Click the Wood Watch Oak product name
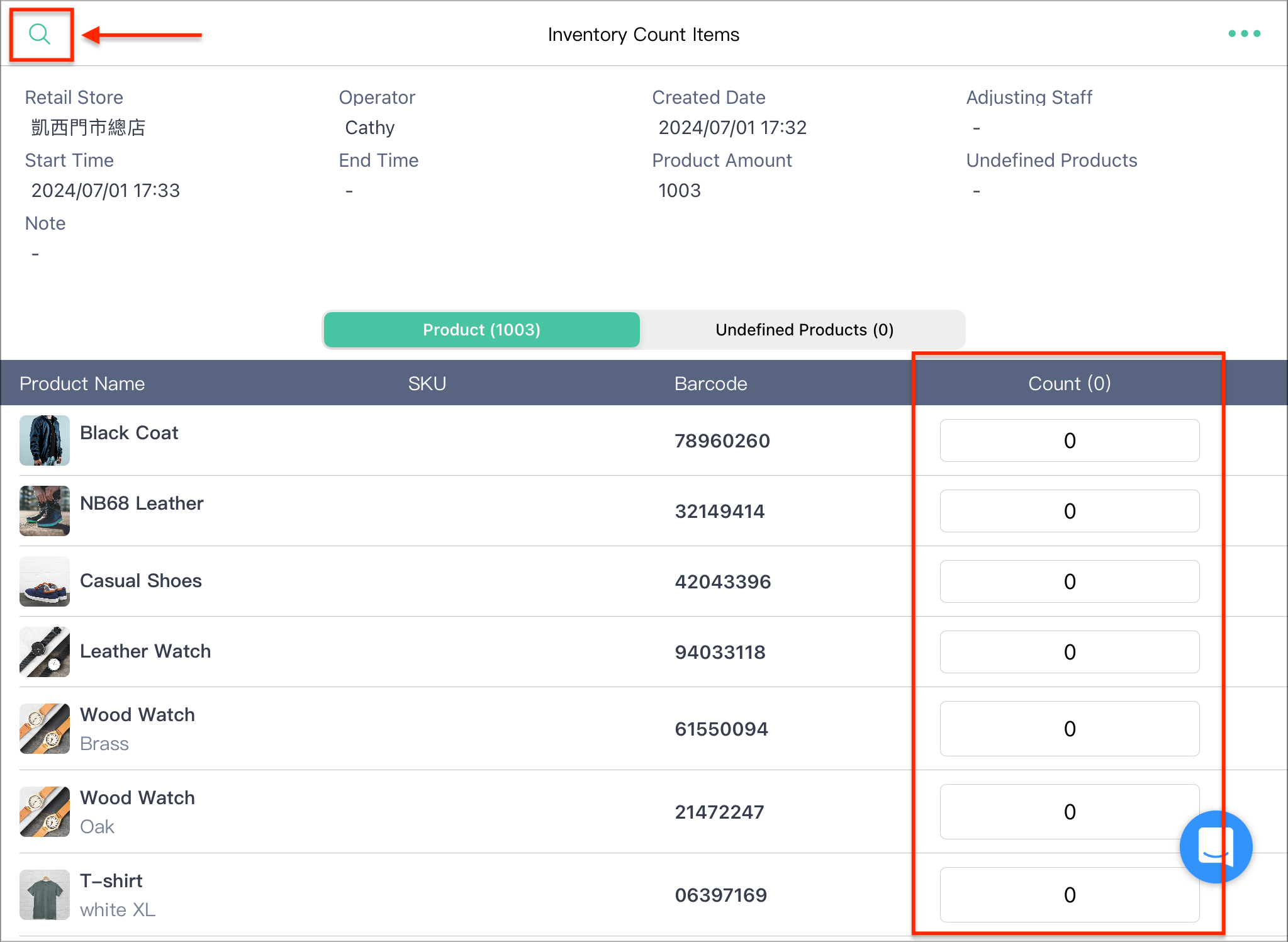 138,798
